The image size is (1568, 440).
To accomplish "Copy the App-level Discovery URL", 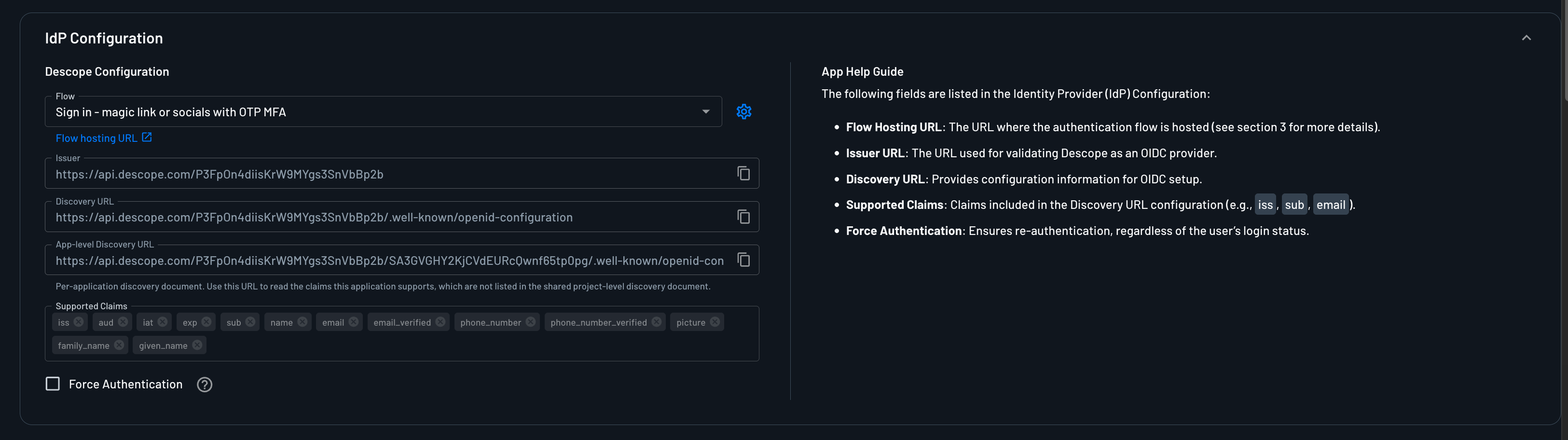I will point(743,260).
